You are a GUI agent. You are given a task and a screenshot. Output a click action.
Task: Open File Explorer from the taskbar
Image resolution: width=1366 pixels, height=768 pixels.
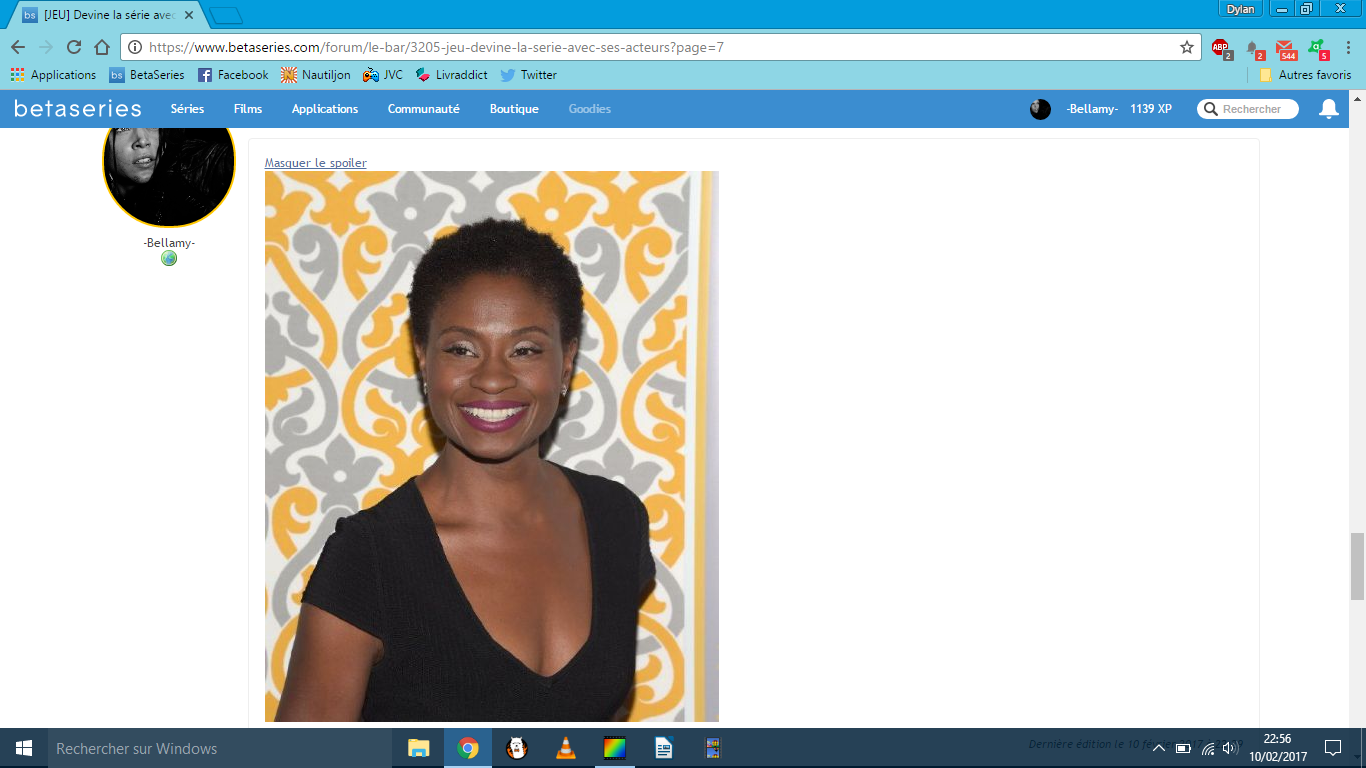[x=419, y=748]
